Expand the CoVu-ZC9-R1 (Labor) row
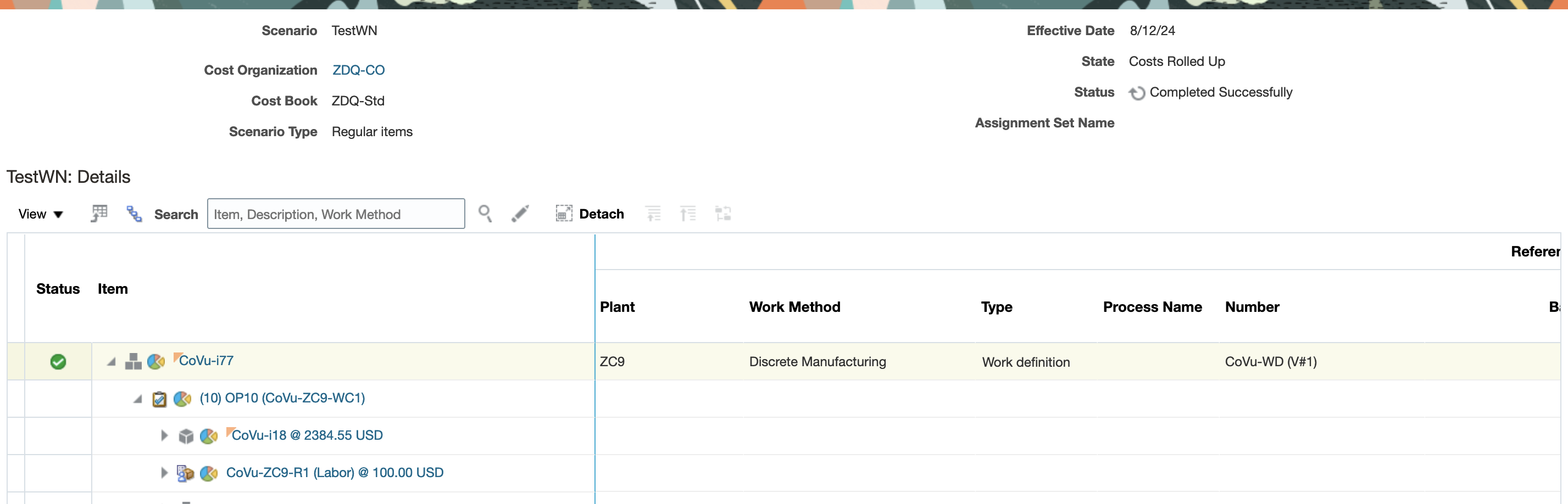The height and width of the screenshot is (504, 1568). click(x=164, y=472)
